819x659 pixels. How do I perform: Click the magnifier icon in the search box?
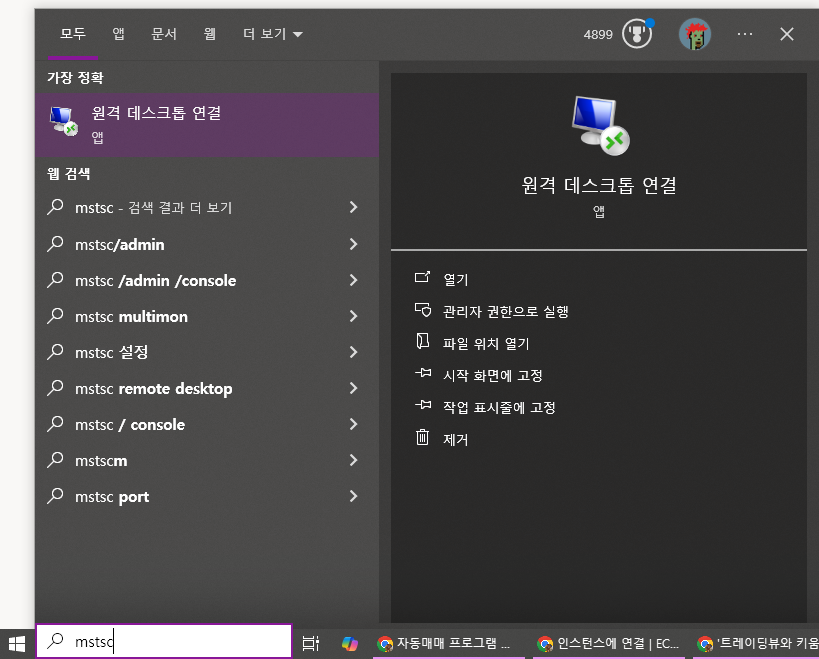point(55,640)
